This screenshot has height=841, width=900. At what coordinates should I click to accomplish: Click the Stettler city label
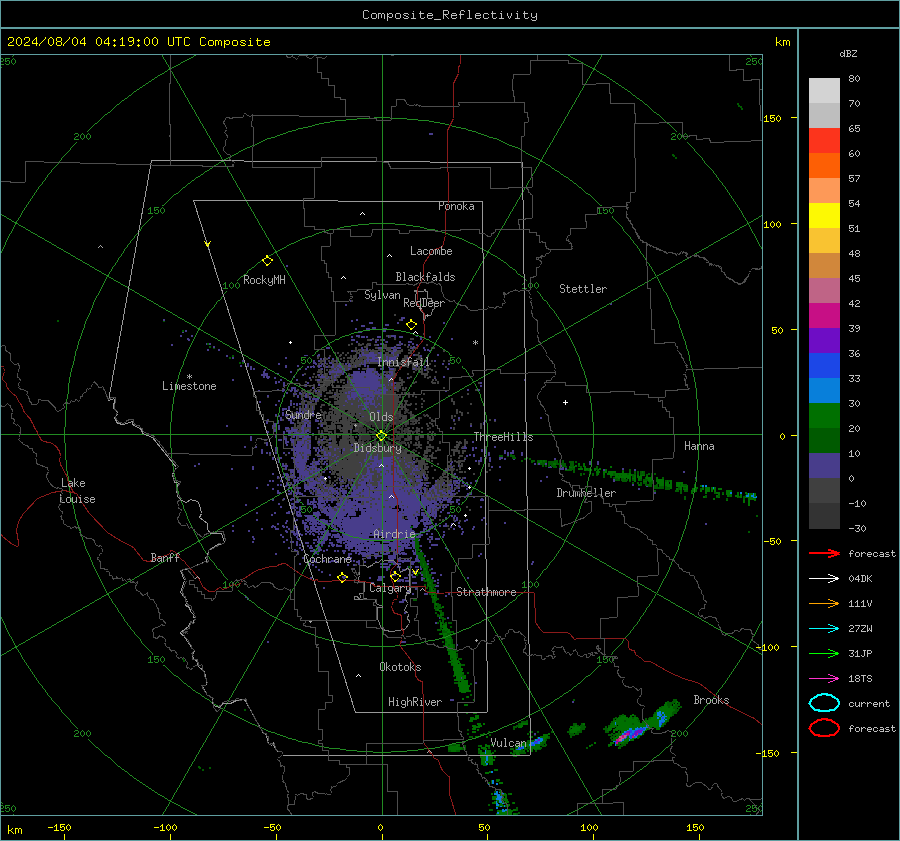click(x=583, y=289)
